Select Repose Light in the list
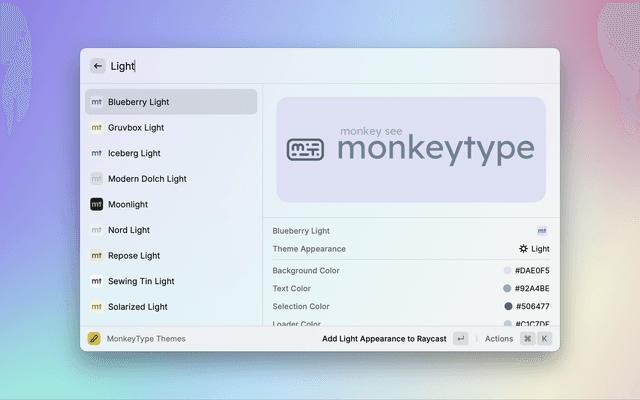 point(134,256)
